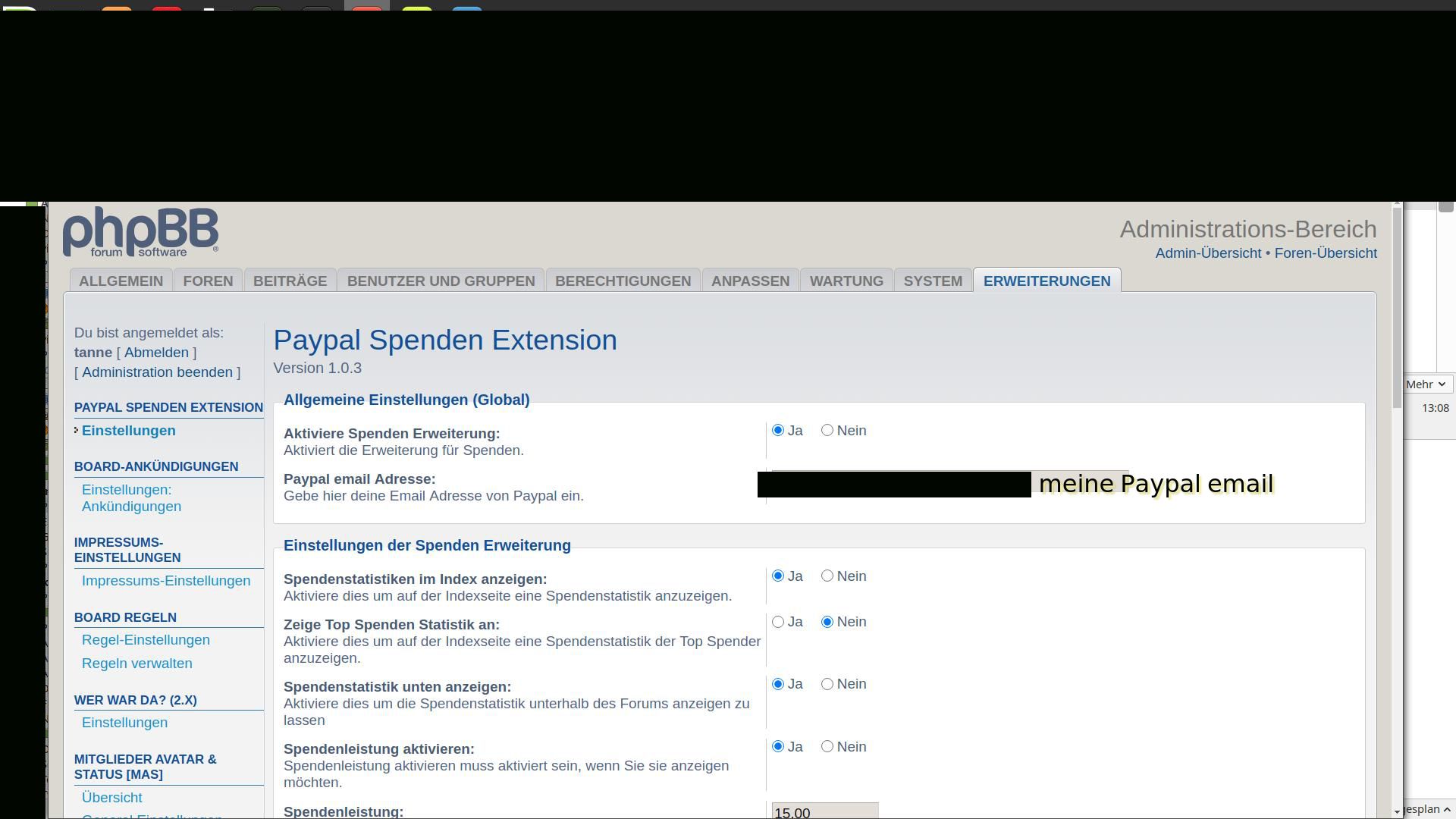Set Spendenstatistik unten anzeigen to Nein
1456x819 pixels.
[x=827, y=684]
